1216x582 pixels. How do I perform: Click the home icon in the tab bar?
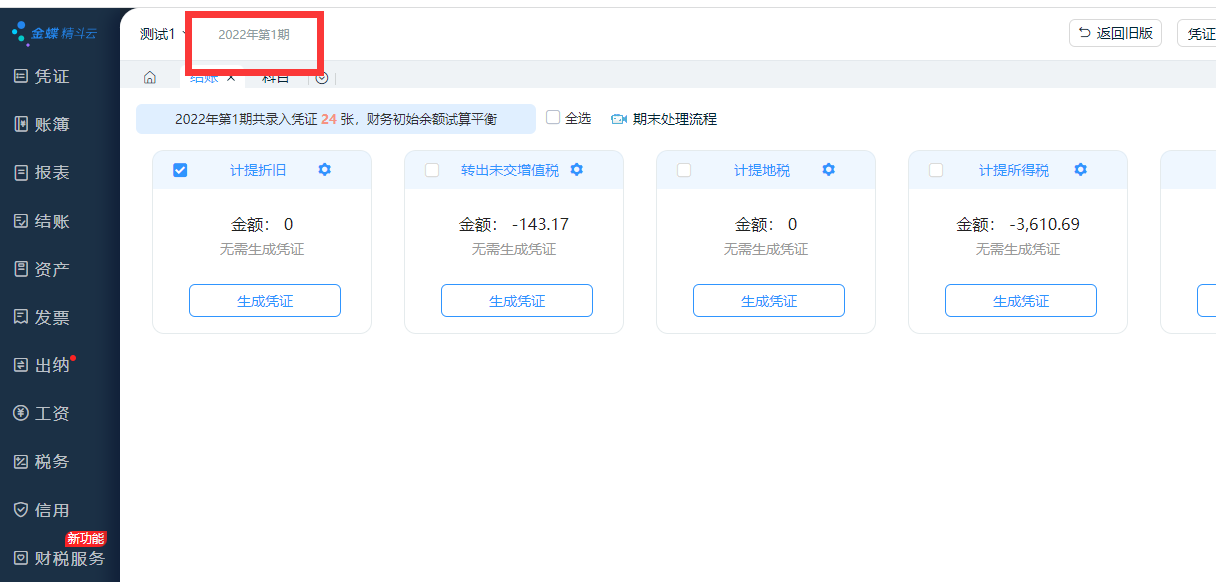point(150,76)
